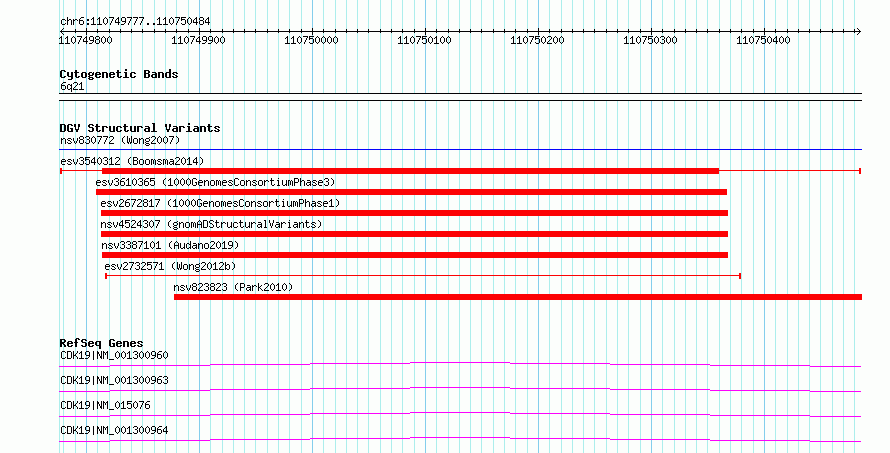Open transcript CDK19|NM_001300964 label

tap(114, 430)
